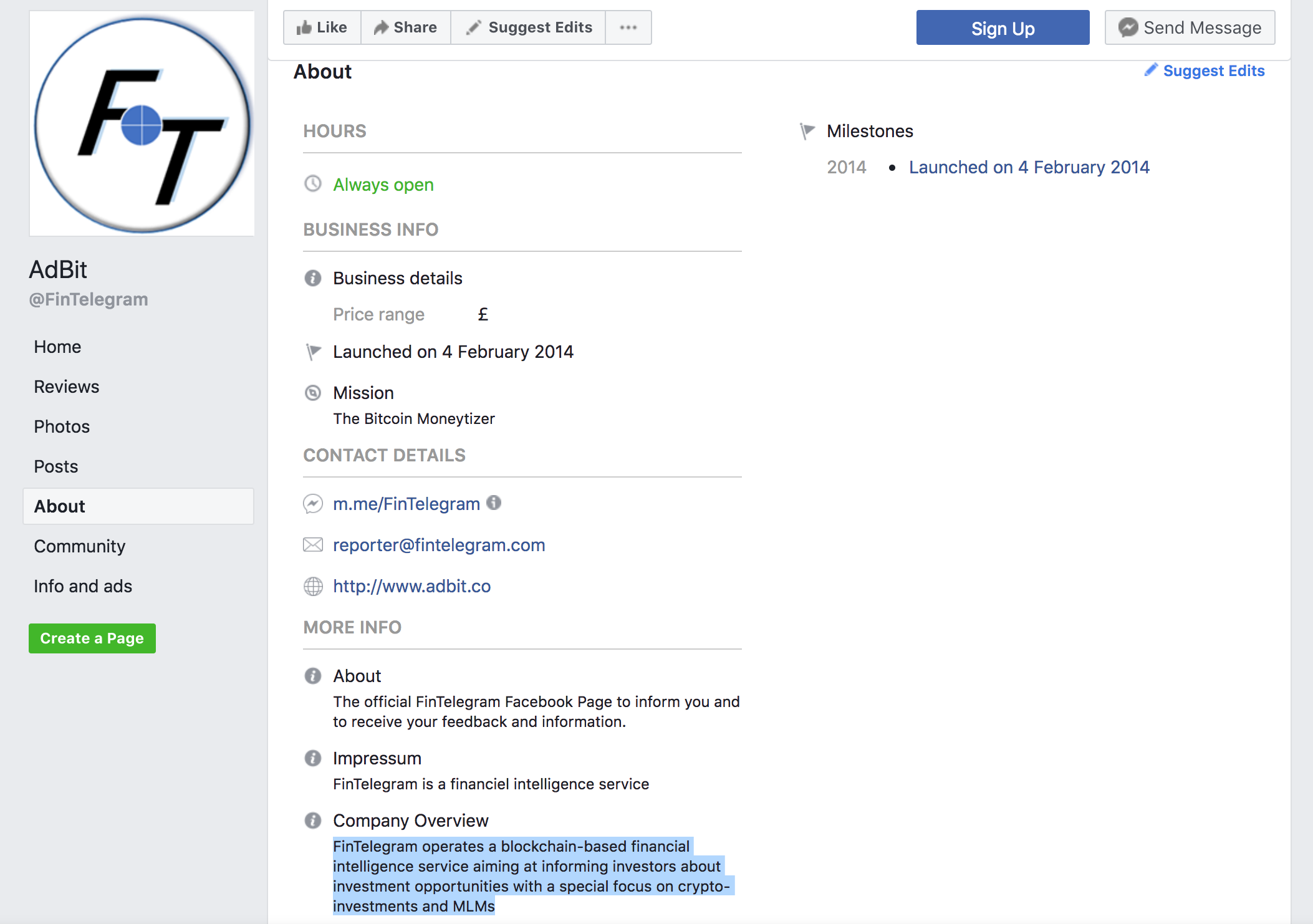1313x924 pixels.
Task: Click the Messenger icon in contact details
Action: coord(313,504)
